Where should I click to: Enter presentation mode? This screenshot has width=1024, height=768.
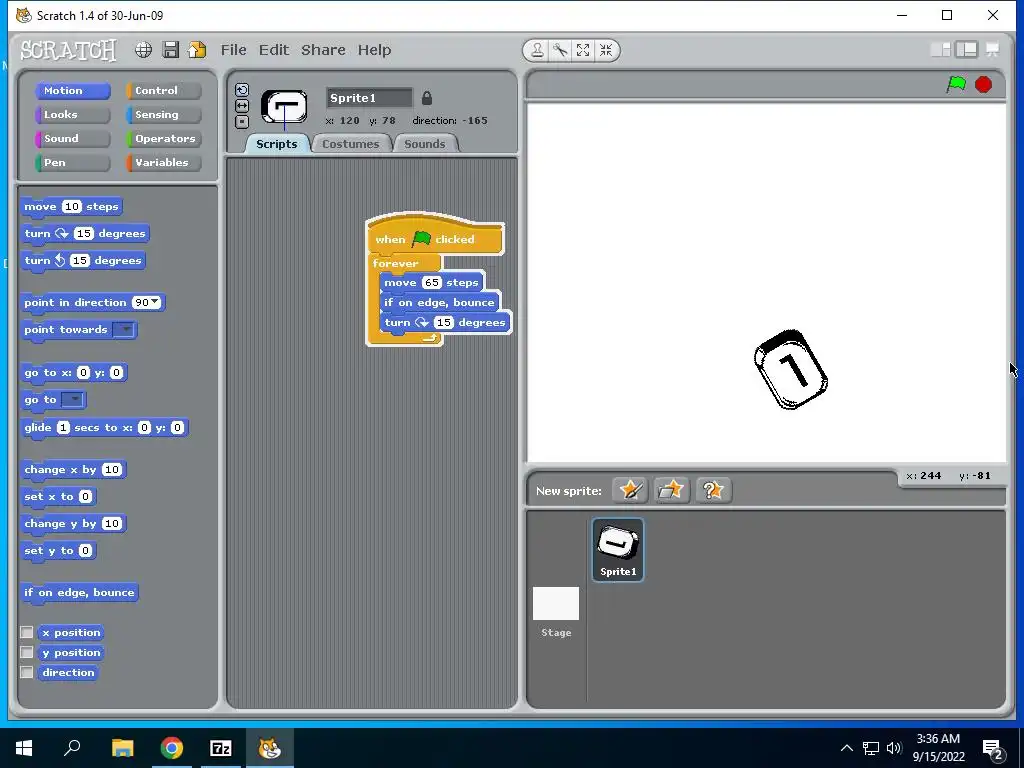coord(993,50)
